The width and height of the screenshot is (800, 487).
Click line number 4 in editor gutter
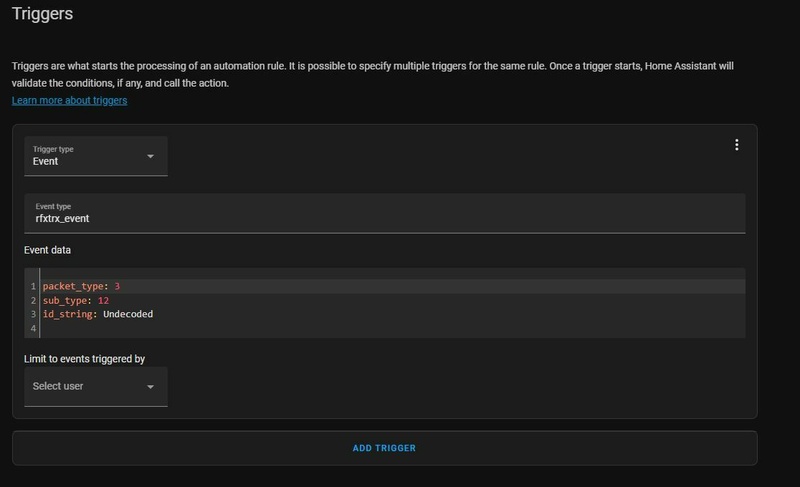click(33, 328)
